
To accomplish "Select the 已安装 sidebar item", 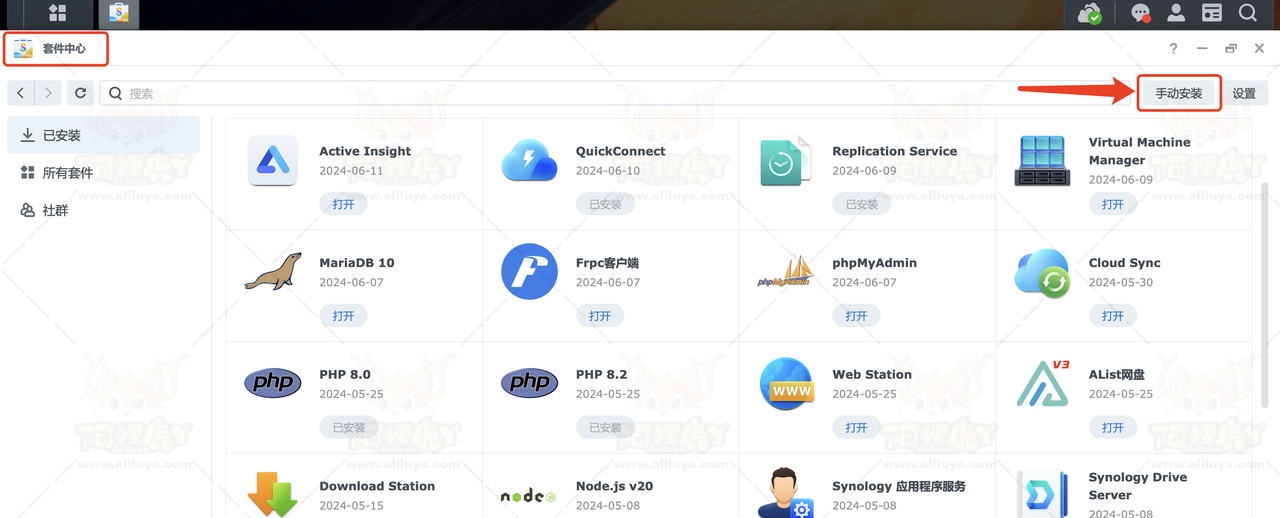I will [61, 135].
